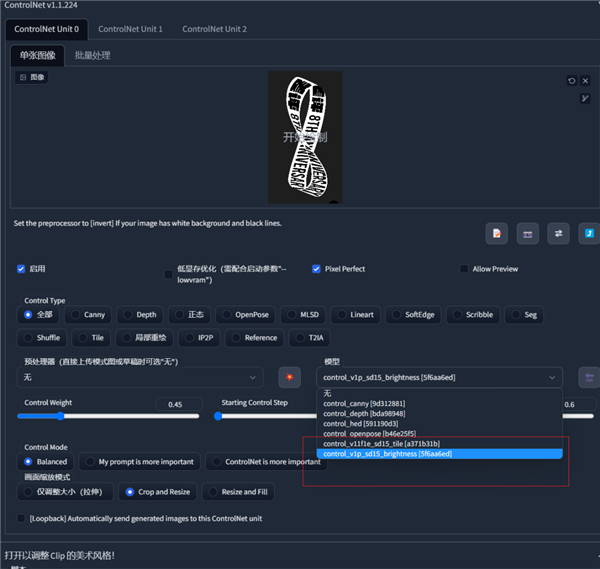Choose control_v11f1e_sd15_tile from the model list
Image resolution: width=600 pixels, height=569 pixels.
(x=380, y=443)
